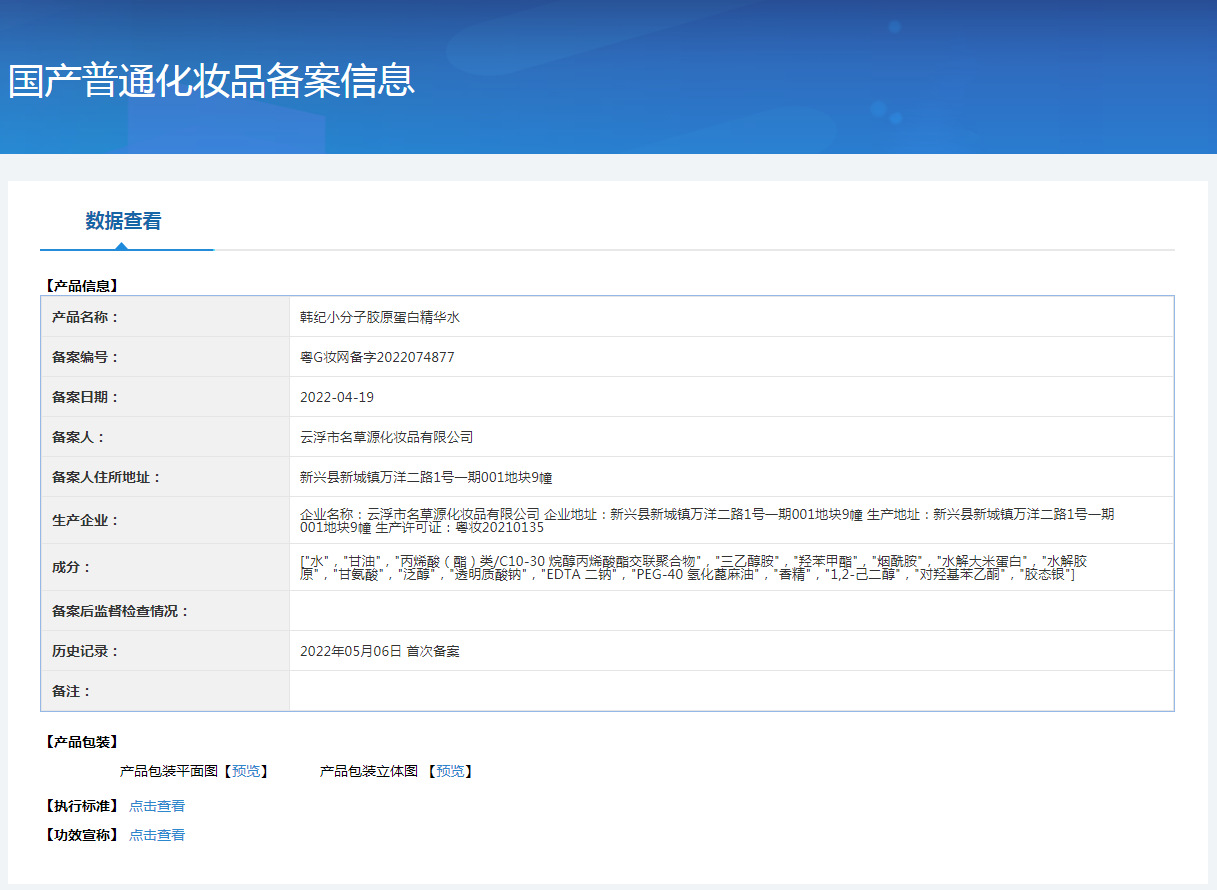Click the 备案编号 row label
This screenshot has height=890, width=1217.
(x=85, y=357)
